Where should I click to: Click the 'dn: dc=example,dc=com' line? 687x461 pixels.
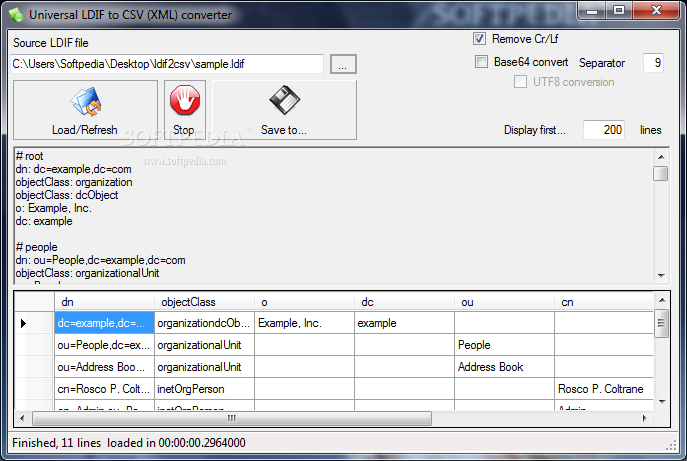73,169
